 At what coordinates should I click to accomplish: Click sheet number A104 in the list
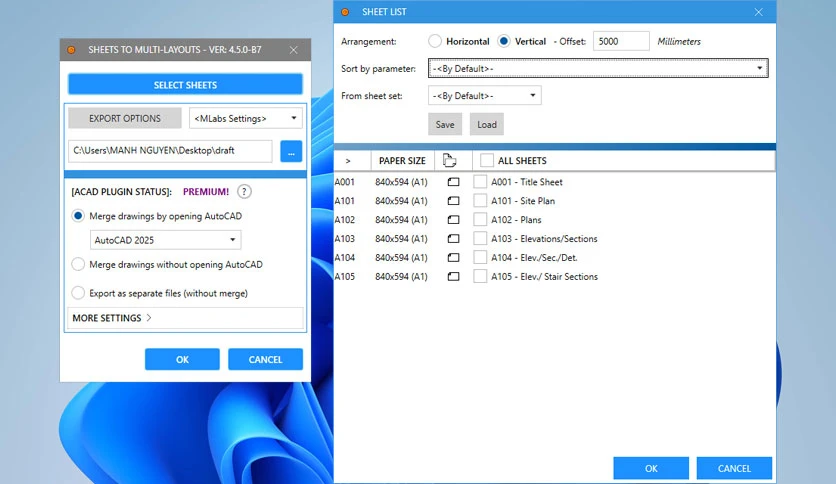344,257
